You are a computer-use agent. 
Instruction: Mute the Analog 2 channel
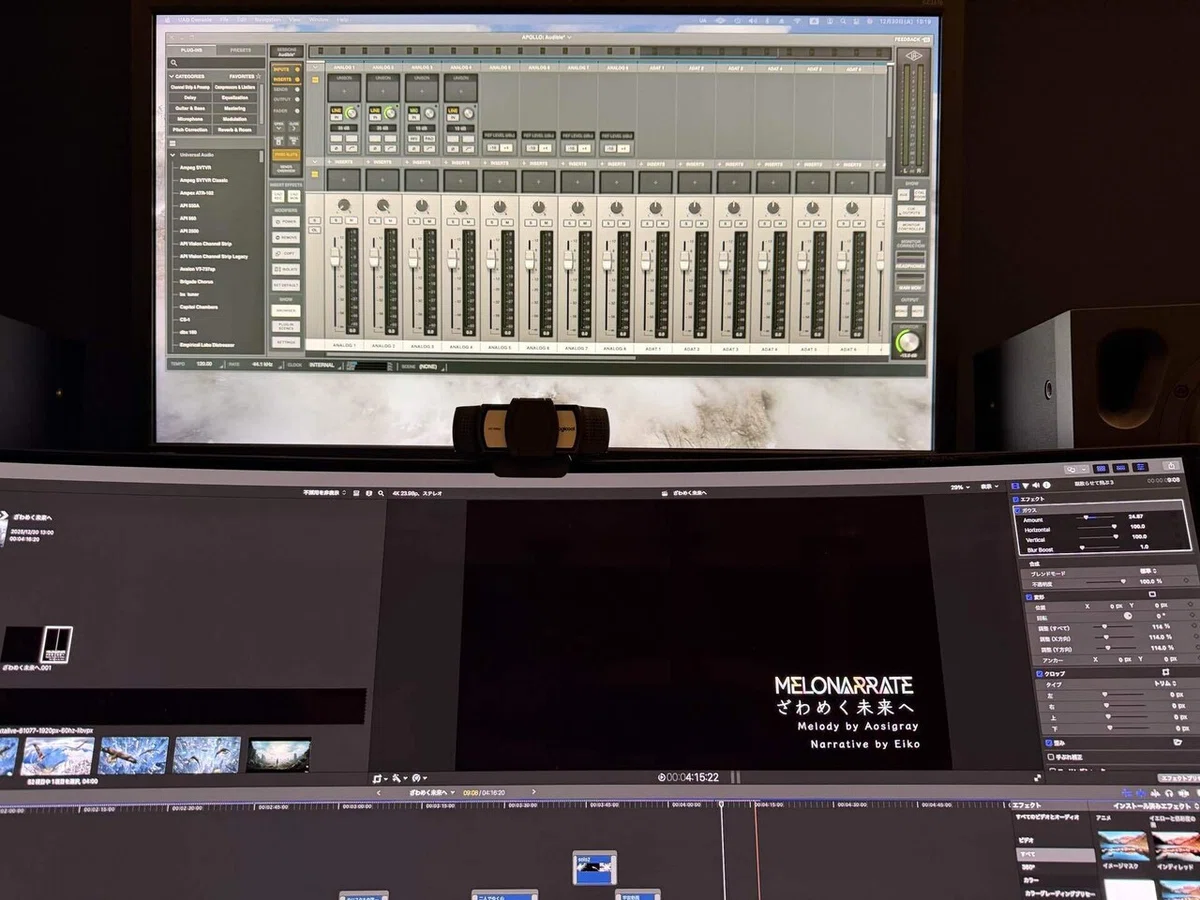click(x=390, y=220)
